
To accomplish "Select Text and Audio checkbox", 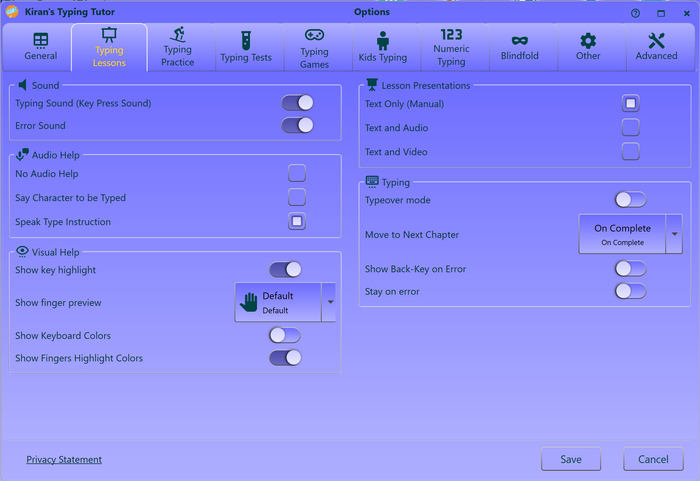I will (x=630, y=127).
